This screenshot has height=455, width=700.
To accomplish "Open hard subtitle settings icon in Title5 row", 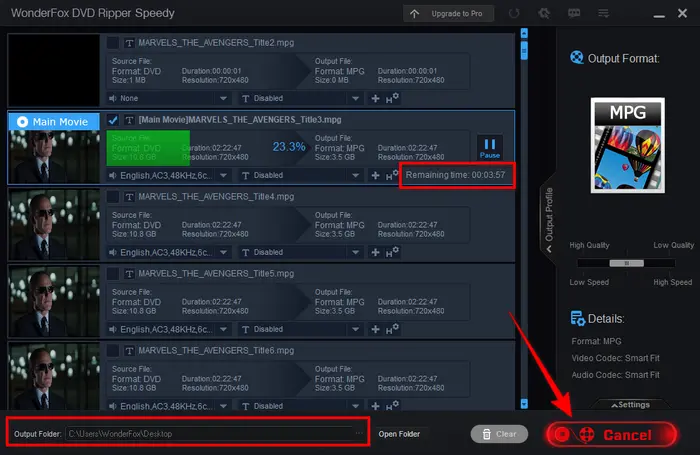I will pyautogui.click(x=392, y=329).
